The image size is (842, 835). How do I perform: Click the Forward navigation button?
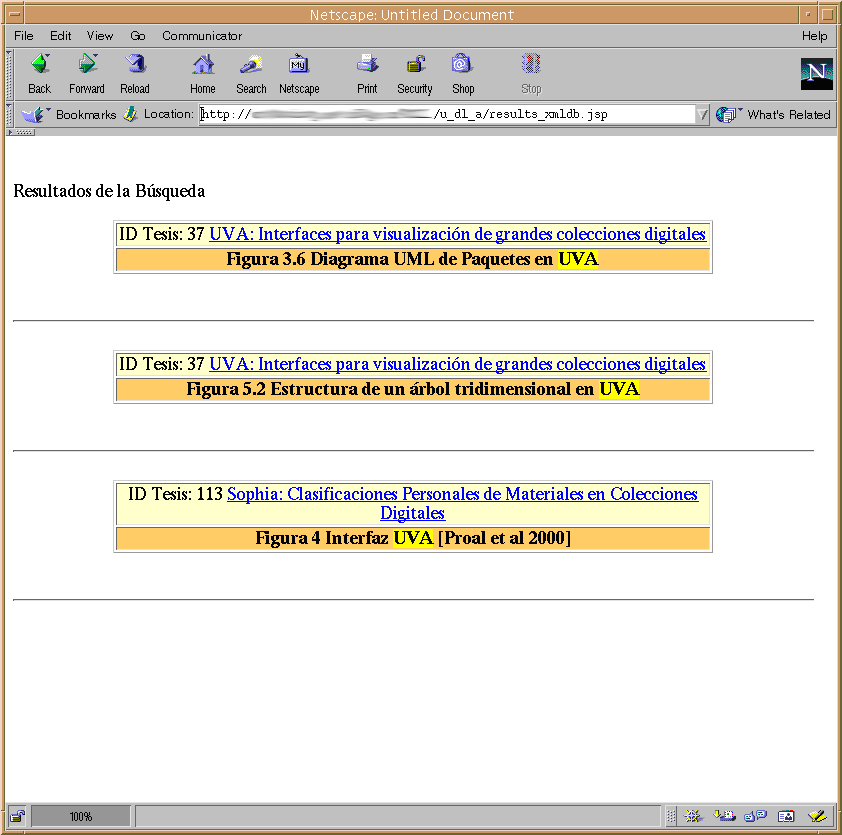click(87, 73)
